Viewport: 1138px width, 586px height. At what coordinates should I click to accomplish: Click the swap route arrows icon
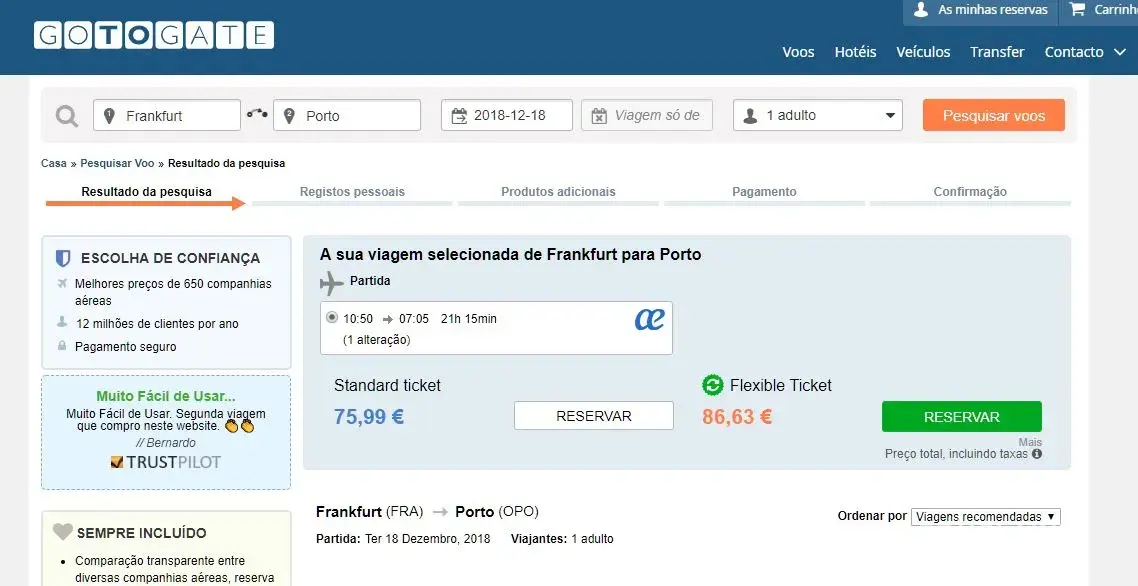point(257,114)
